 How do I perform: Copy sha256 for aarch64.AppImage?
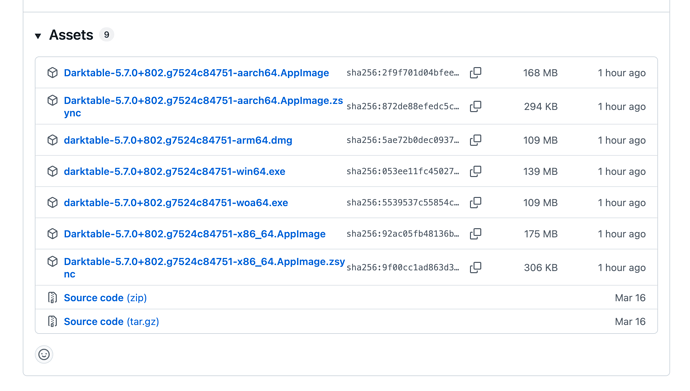pos(476,73)
